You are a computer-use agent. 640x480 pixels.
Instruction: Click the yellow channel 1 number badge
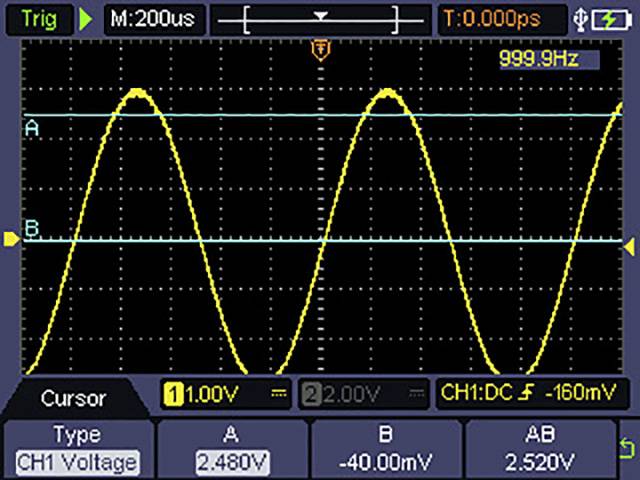click(172, 394)
